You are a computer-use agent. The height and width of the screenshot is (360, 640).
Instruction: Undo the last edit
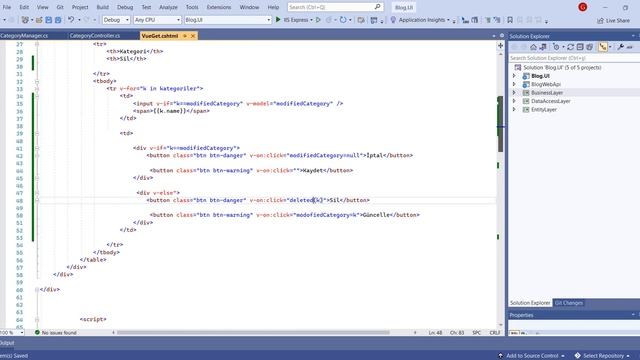(x=71, y=20)
